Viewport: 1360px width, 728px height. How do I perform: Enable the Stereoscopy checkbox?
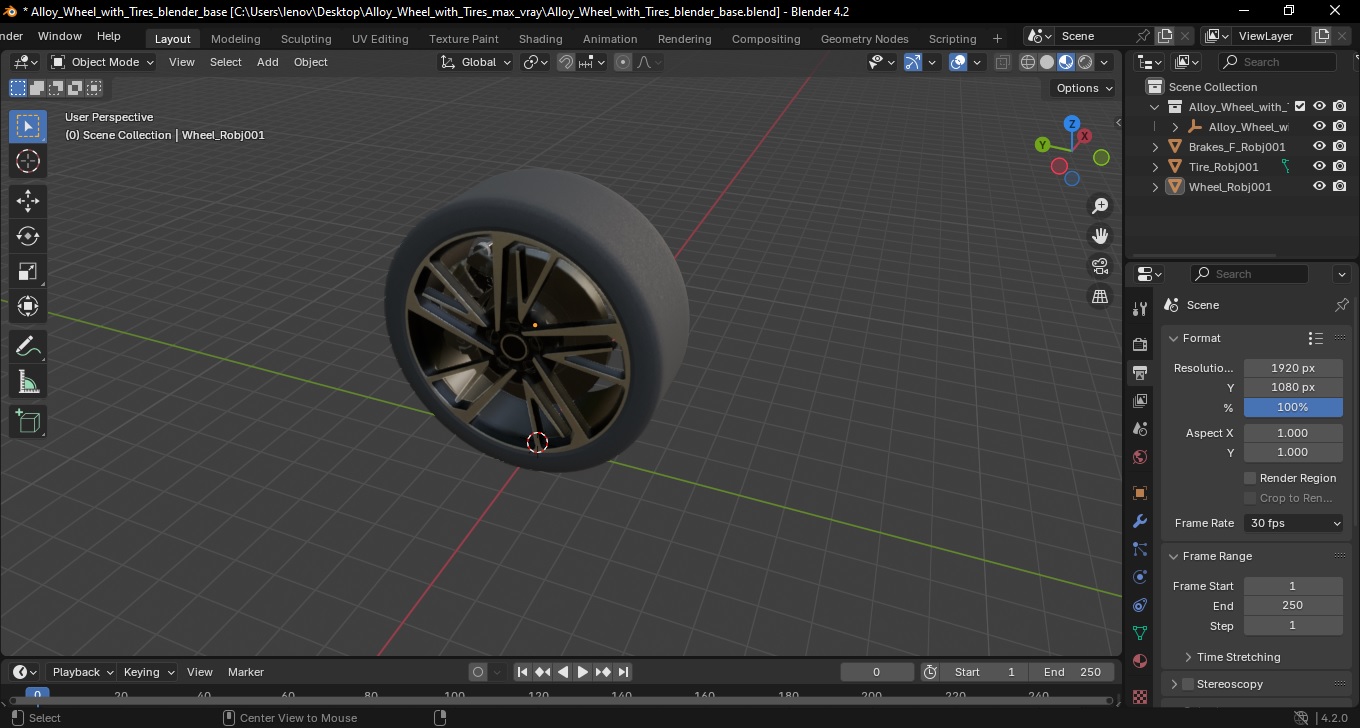click(1188, 684)
